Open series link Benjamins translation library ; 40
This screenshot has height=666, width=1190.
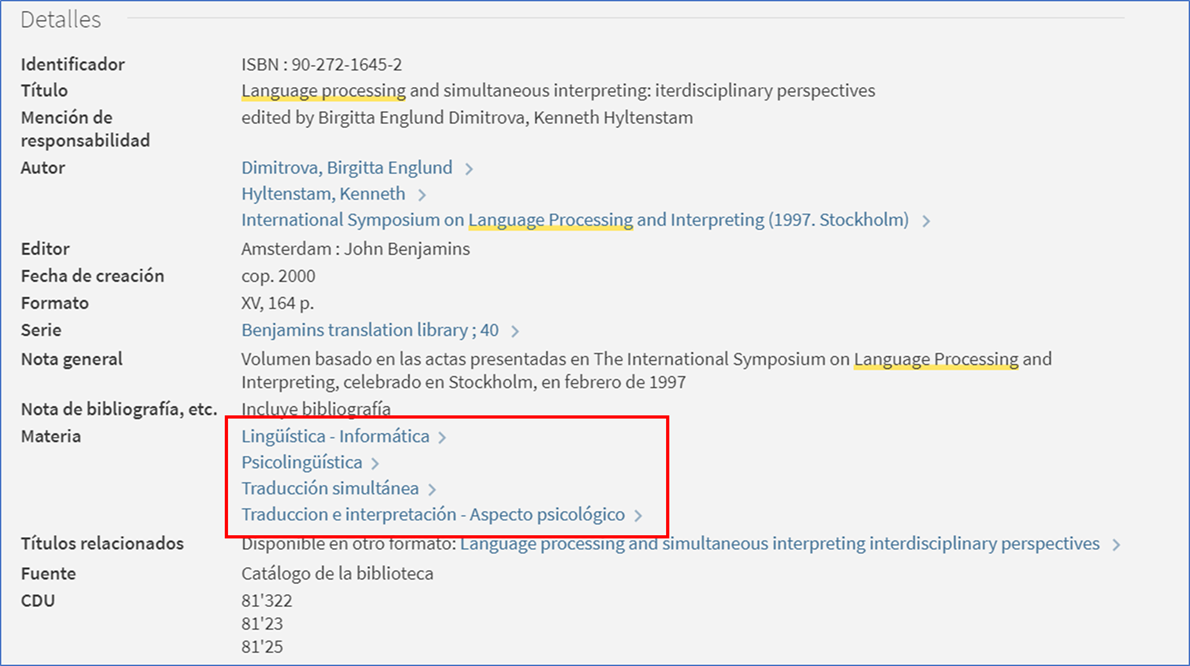click(x=369, y=330)
